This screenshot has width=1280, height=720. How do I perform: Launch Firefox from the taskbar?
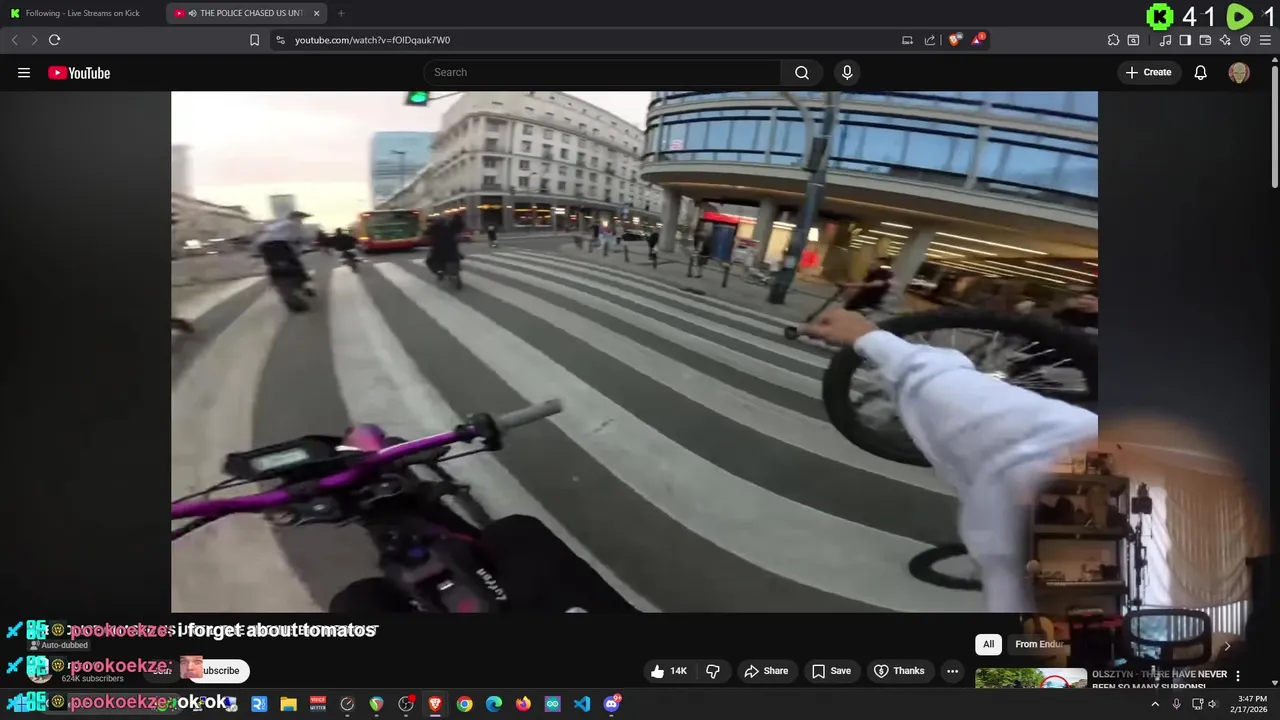point(523,704)
